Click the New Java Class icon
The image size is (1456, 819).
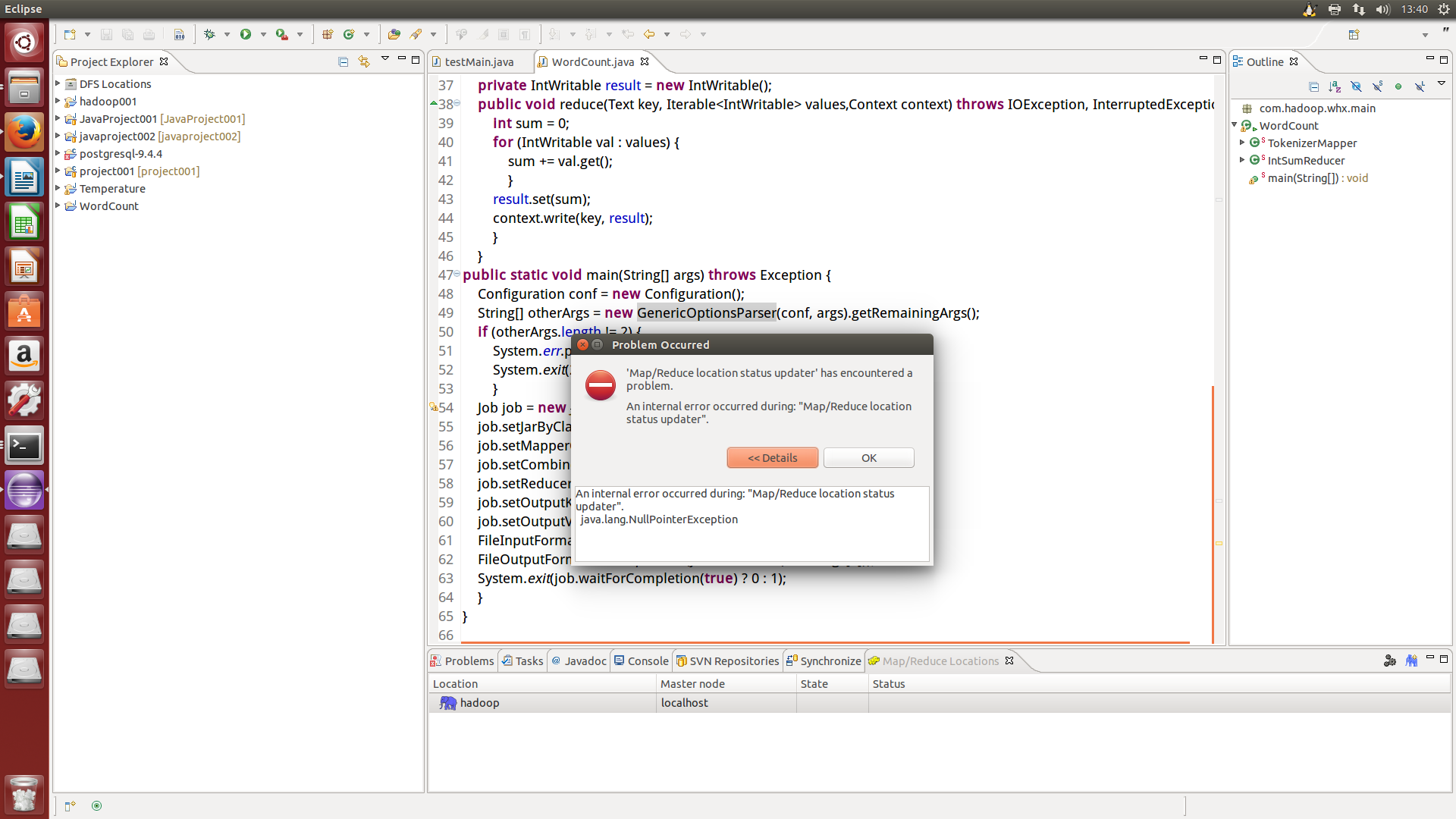[x=349, y=34]
